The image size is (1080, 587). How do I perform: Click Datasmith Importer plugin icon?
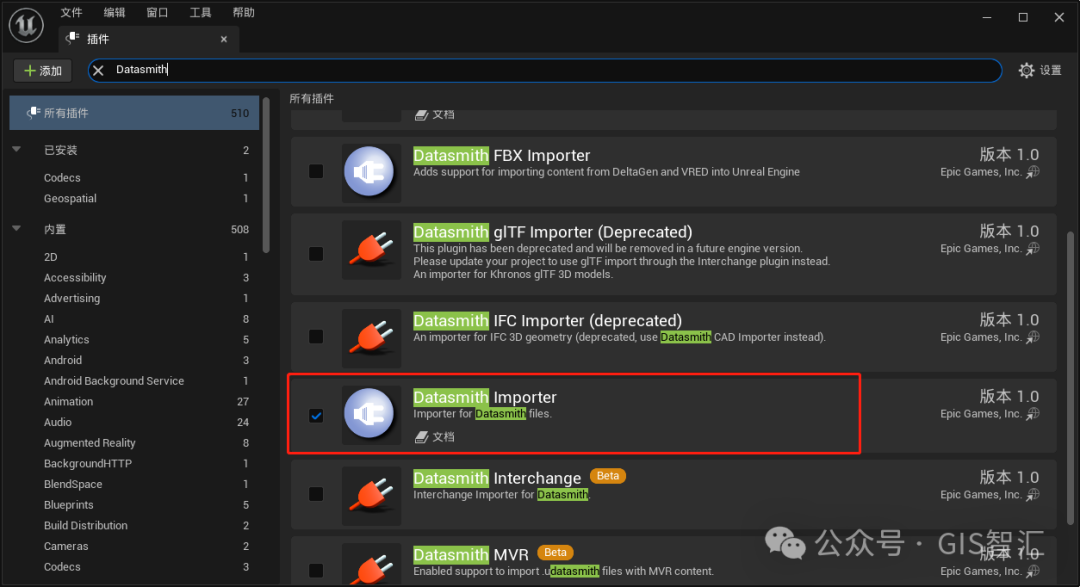[369, 413]
